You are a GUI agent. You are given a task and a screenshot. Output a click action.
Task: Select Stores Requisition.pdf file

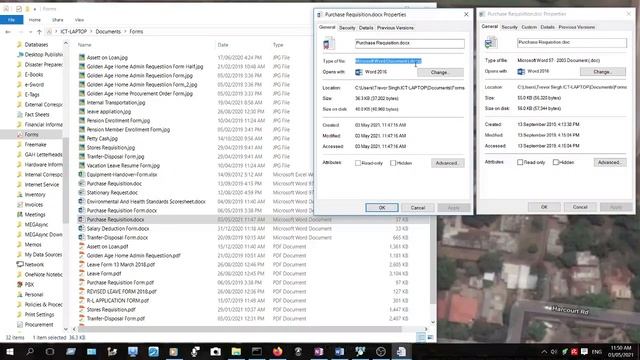tap(111, 309)
